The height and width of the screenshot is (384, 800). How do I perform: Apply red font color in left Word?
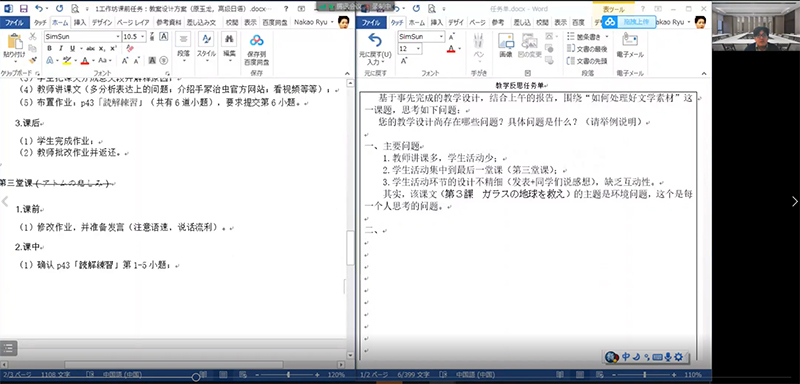[x=85, y=61]
